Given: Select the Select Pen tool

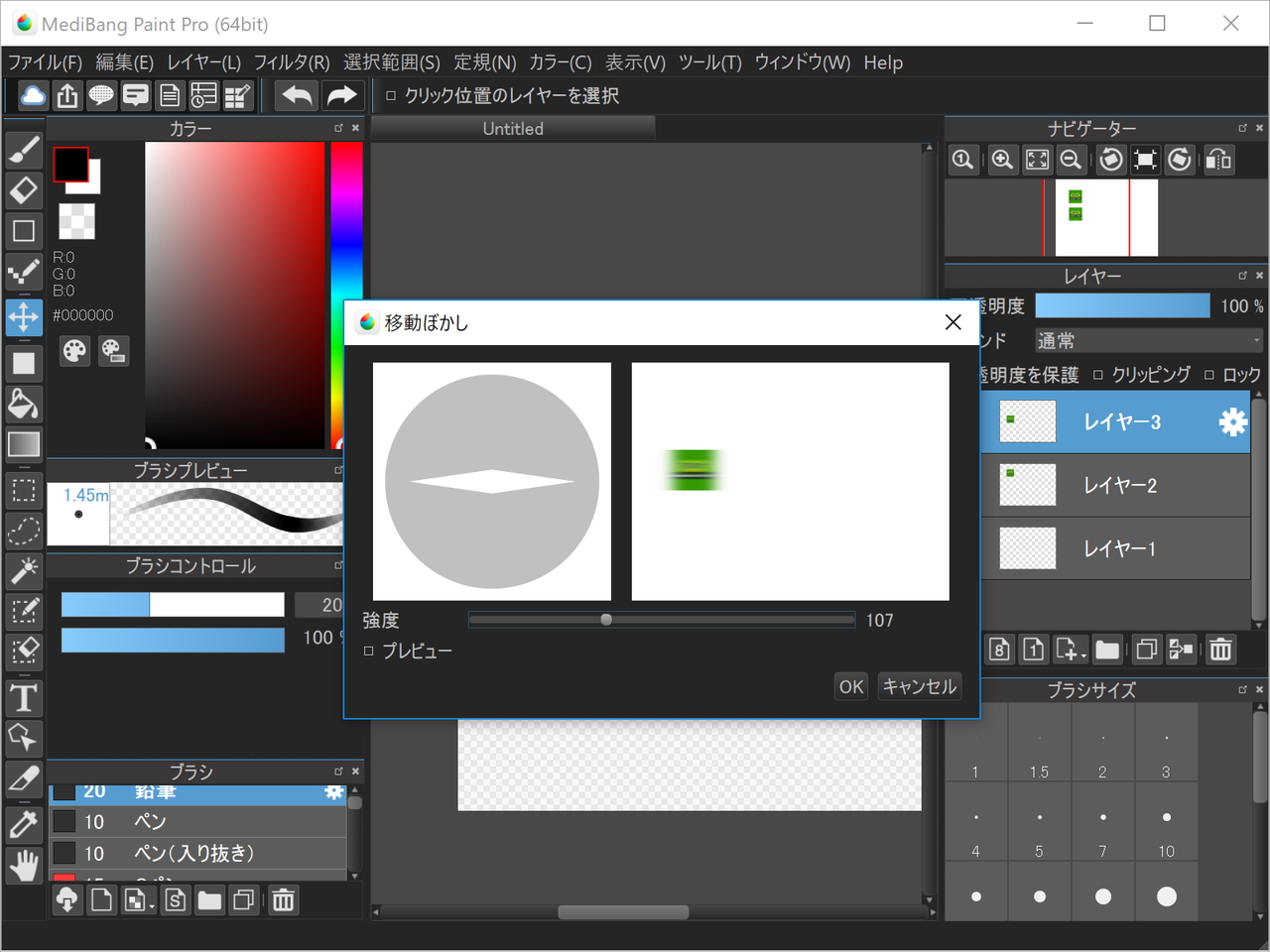Looking at the screenshot, I should point(24,611).
